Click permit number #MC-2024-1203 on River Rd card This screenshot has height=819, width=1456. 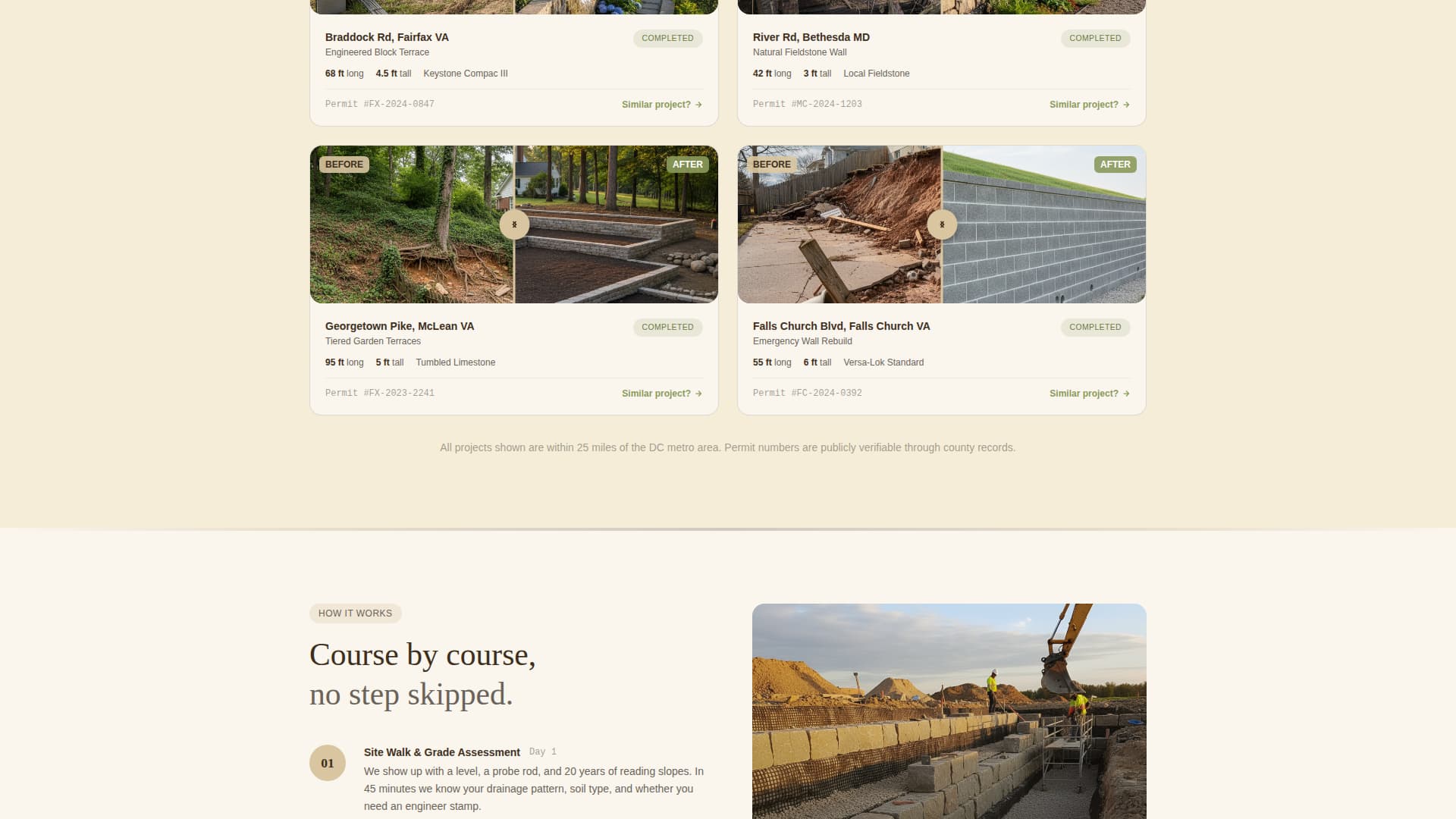tap(827, 104)
